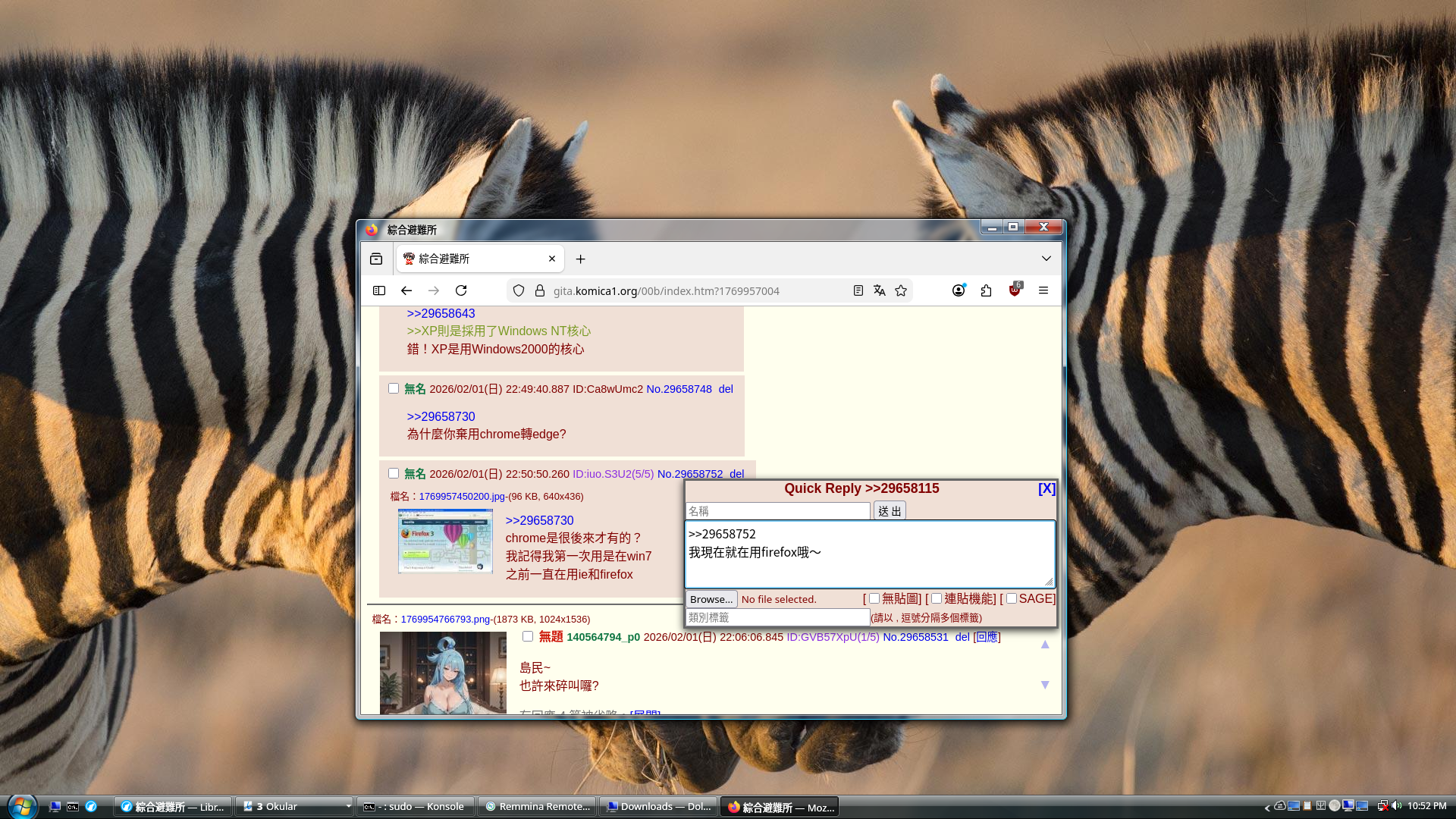
Task: Open the extensions puzzle icon
Action: pos(986,290)
